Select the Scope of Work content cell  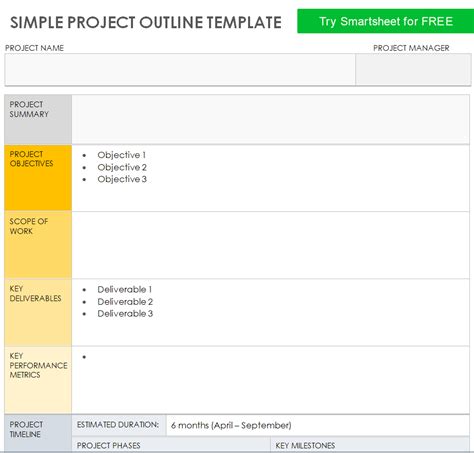270,245
